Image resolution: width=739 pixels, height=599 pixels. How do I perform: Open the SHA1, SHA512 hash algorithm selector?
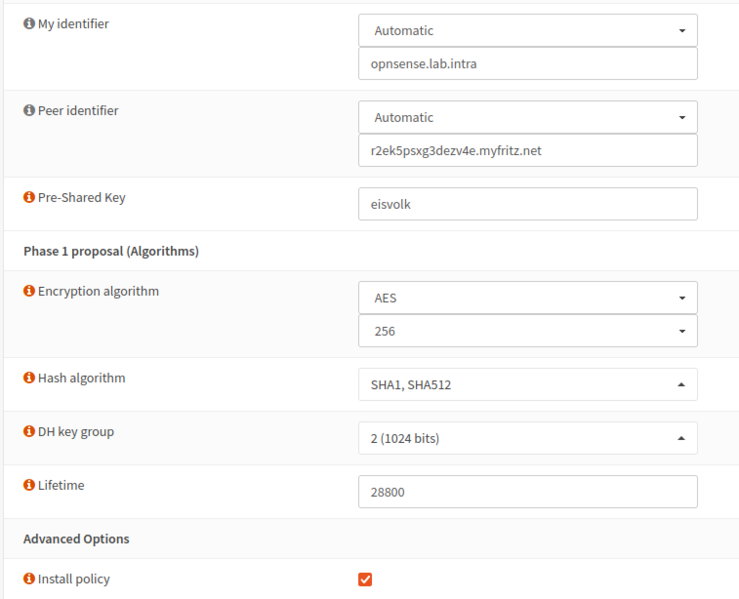[x=527, y=385]
